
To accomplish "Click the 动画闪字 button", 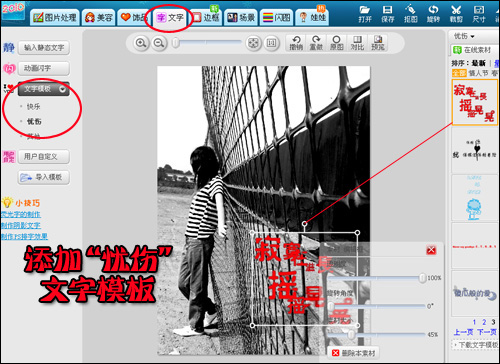I will 44,68.
